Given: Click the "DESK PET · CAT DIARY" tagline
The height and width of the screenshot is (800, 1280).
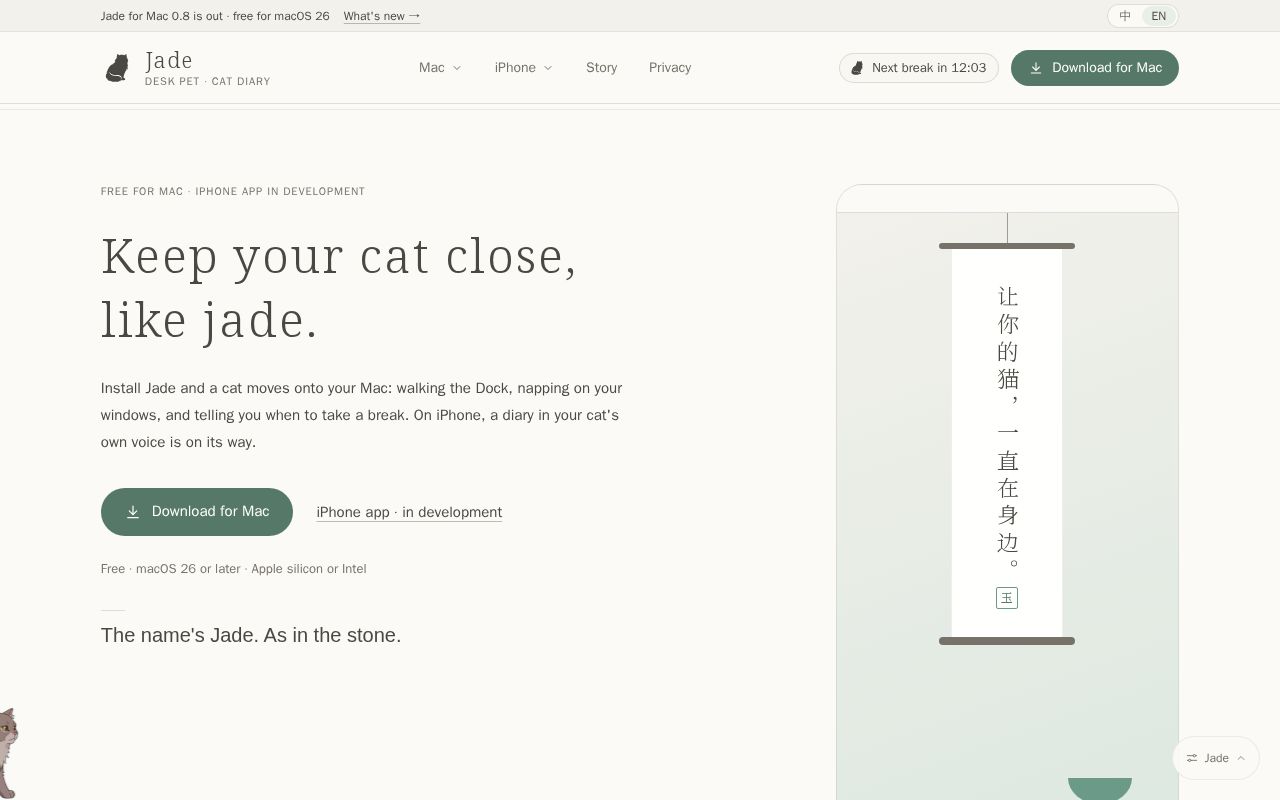Looking at the screenshot, I should click(208, 81).
